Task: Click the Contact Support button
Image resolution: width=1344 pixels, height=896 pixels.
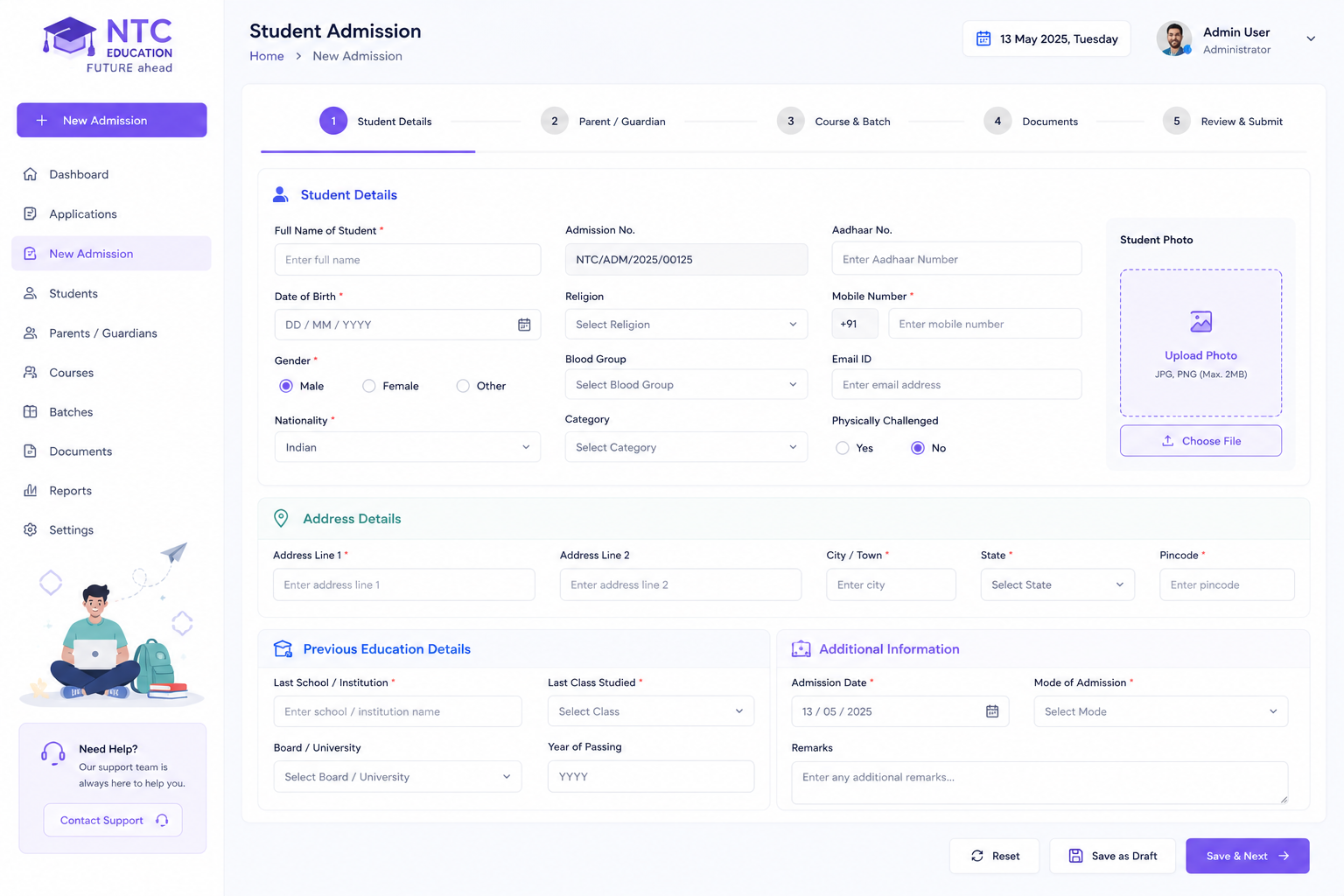Action: (x=113, y=820)
